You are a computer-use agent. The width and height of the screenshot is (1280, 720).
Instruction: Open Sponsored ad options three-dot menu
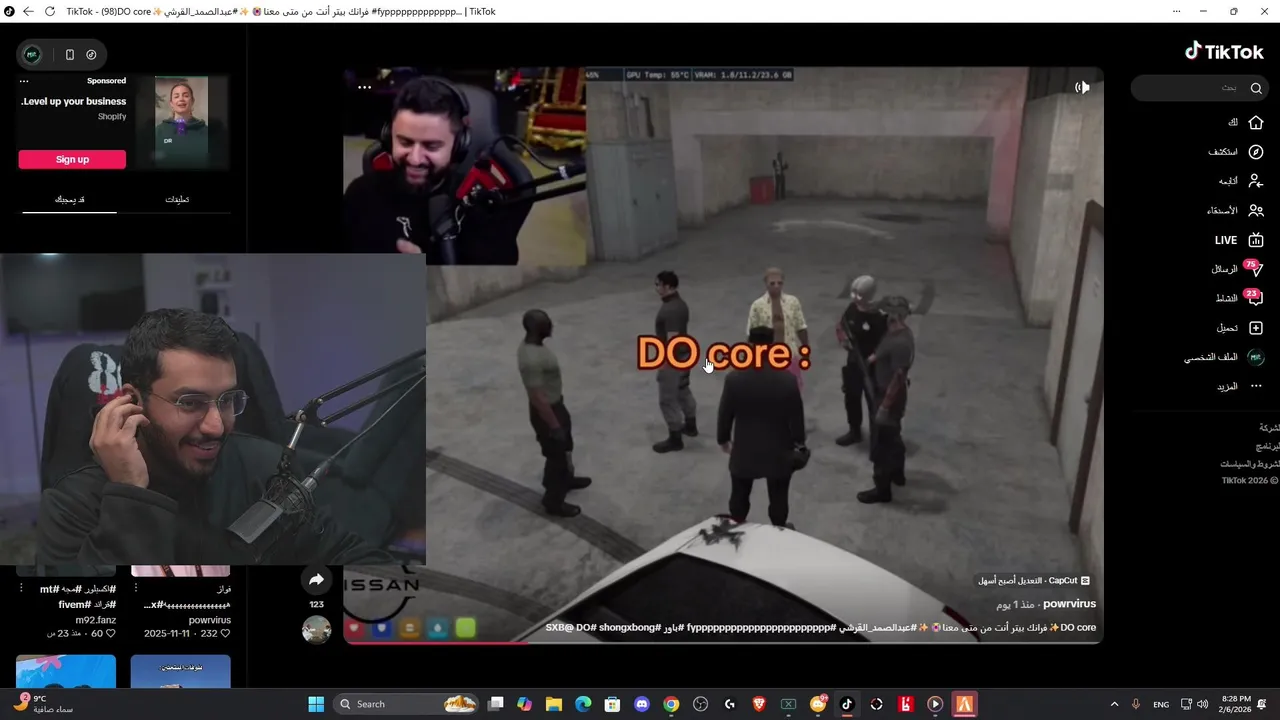click(24, 81)
